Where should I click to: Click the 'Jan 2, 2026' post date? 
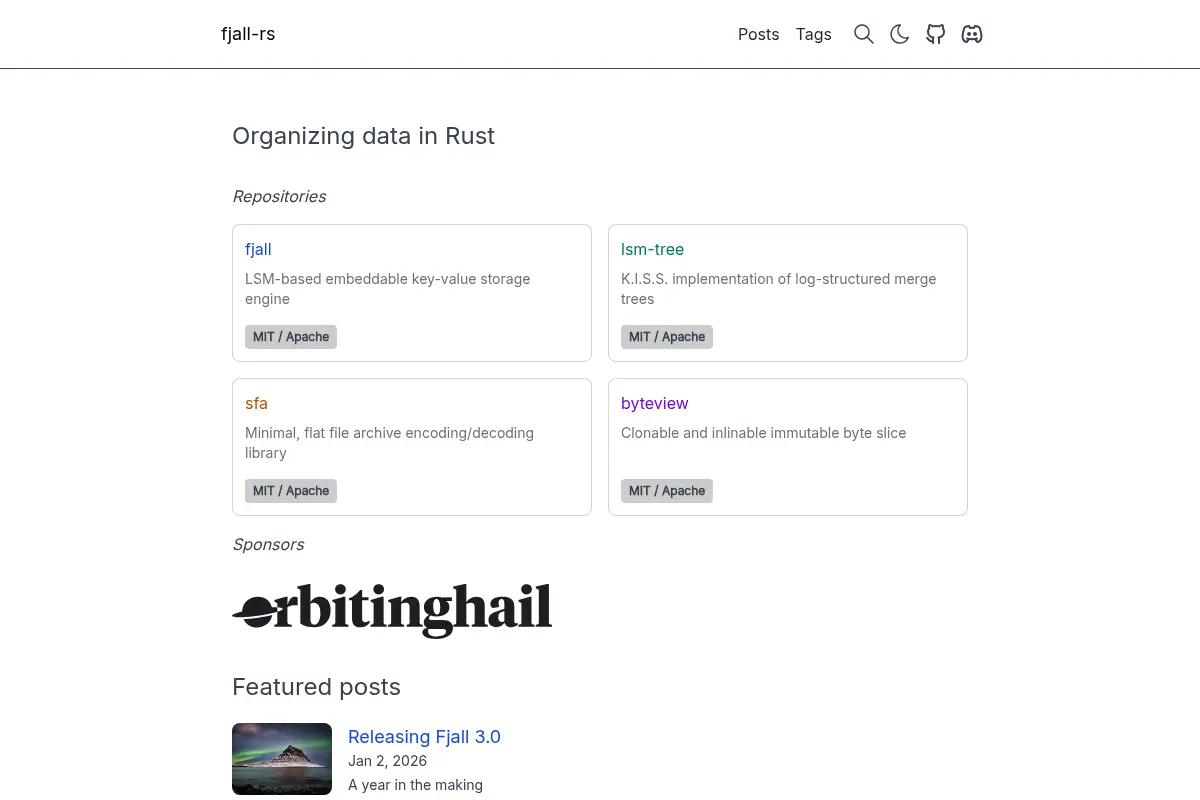click(x=387, y=761)
